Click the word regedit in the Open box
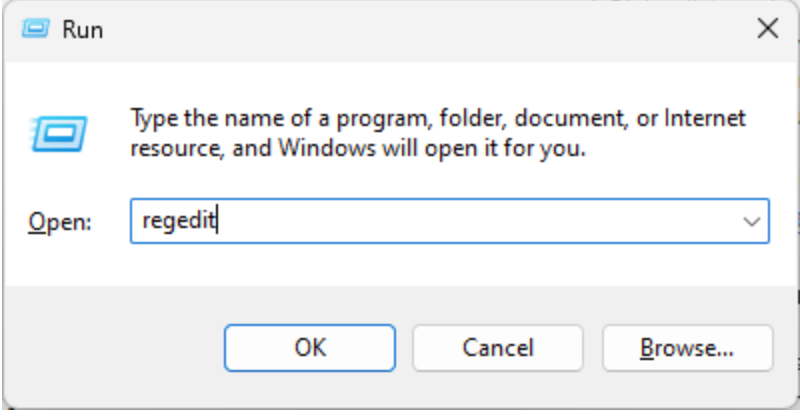This screenshot has width=800, height=418. click(x=180, y=222)
